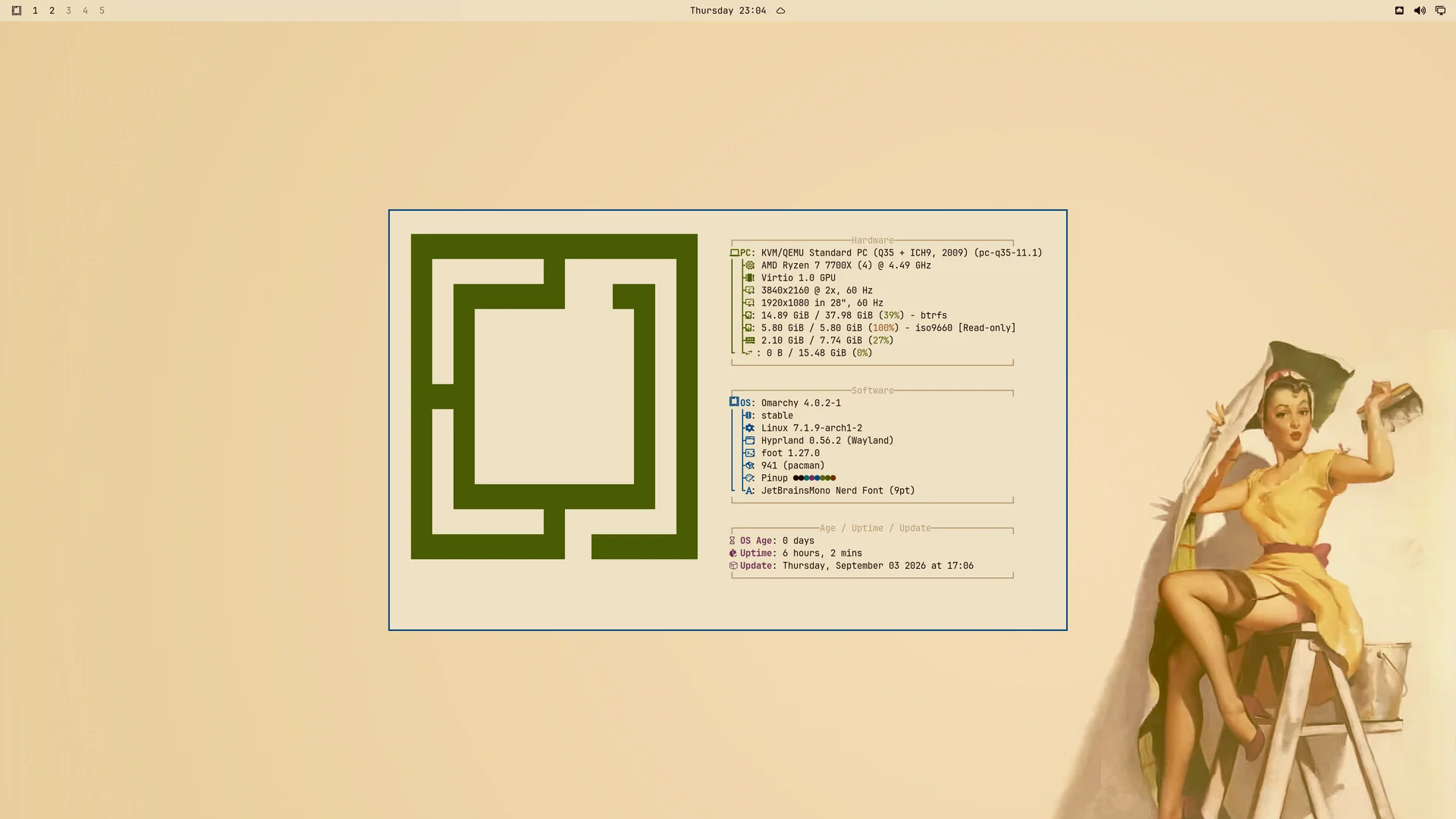This screenshot has width=1456, height=819.
Task: Click the Pinup theme color dots
Action: pyautogui.click(x=814, y=478)
